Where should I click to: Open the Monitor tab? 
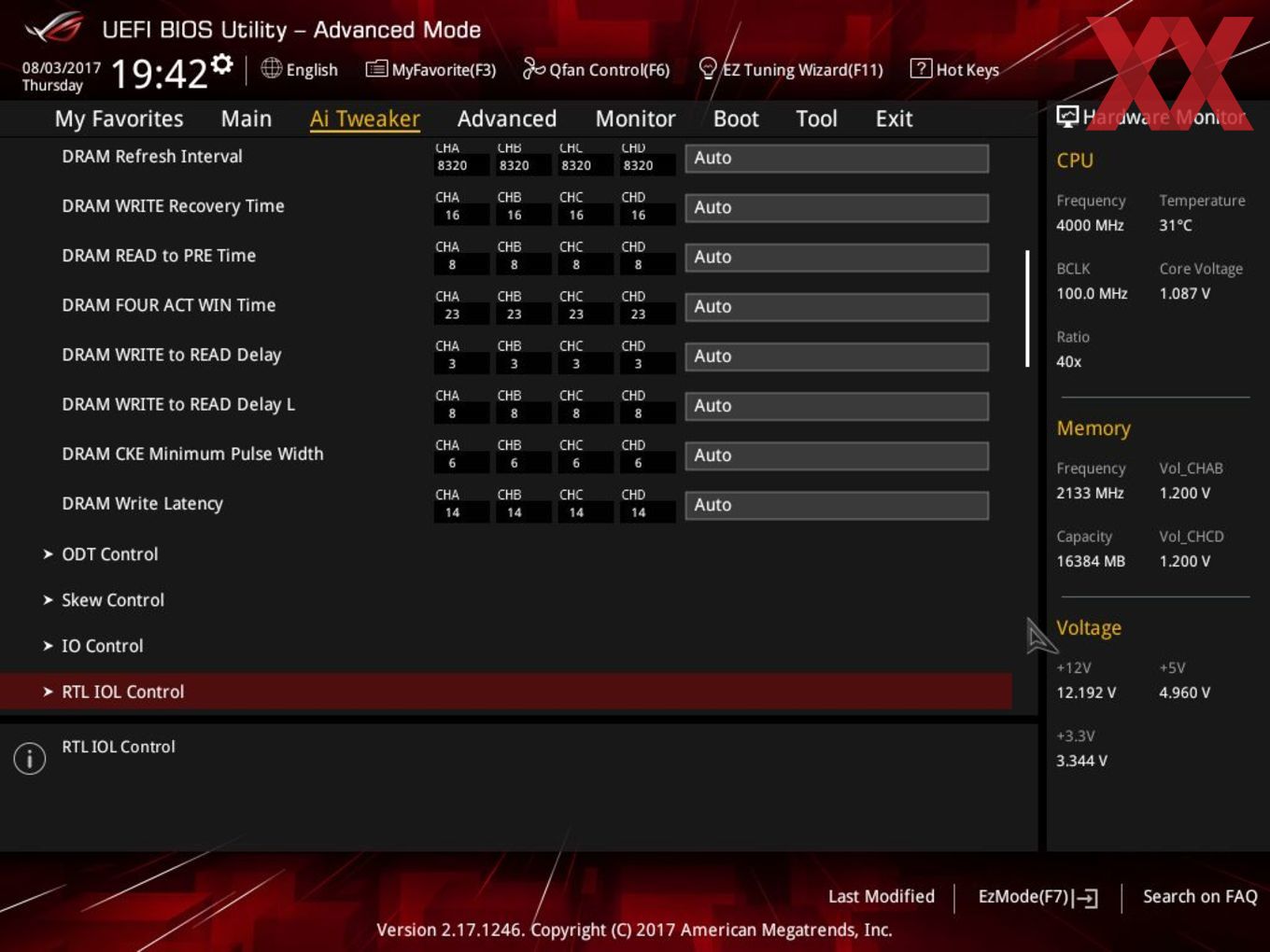(x=635, y=119)
